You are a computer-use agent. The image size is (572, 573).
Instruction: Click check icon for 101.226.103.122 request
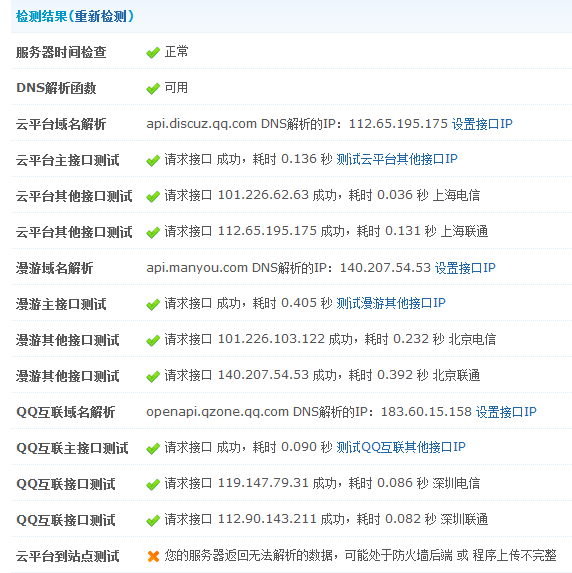[153, 341]
